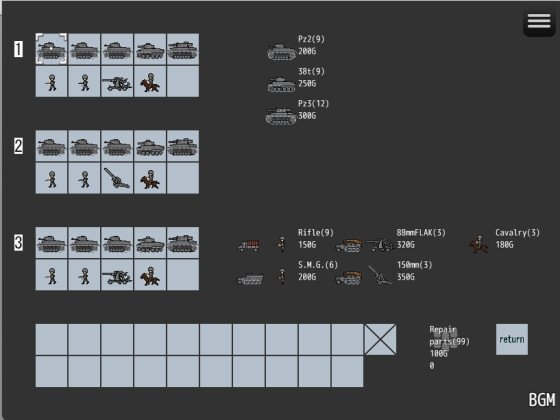Image resolution: width=560 pixels, height=420 pixels.
Task: Choose the half-track tow beside 150mm
Action: [349, 278]
